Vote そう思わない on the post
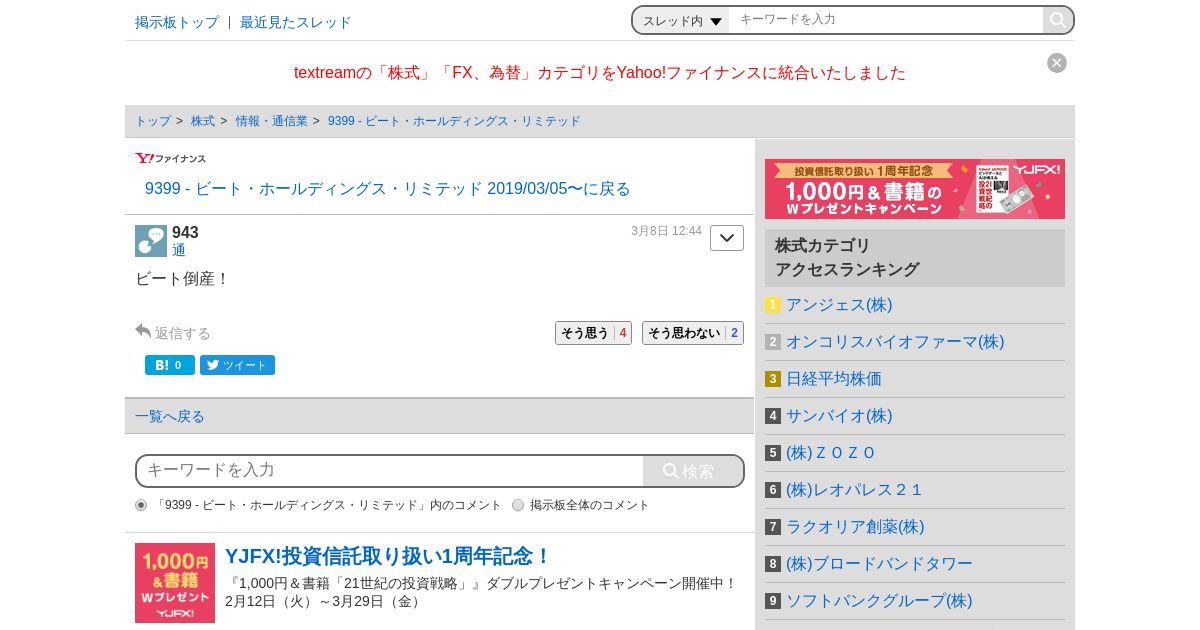This screenshot has width=1200, height=630. point(693,333)
